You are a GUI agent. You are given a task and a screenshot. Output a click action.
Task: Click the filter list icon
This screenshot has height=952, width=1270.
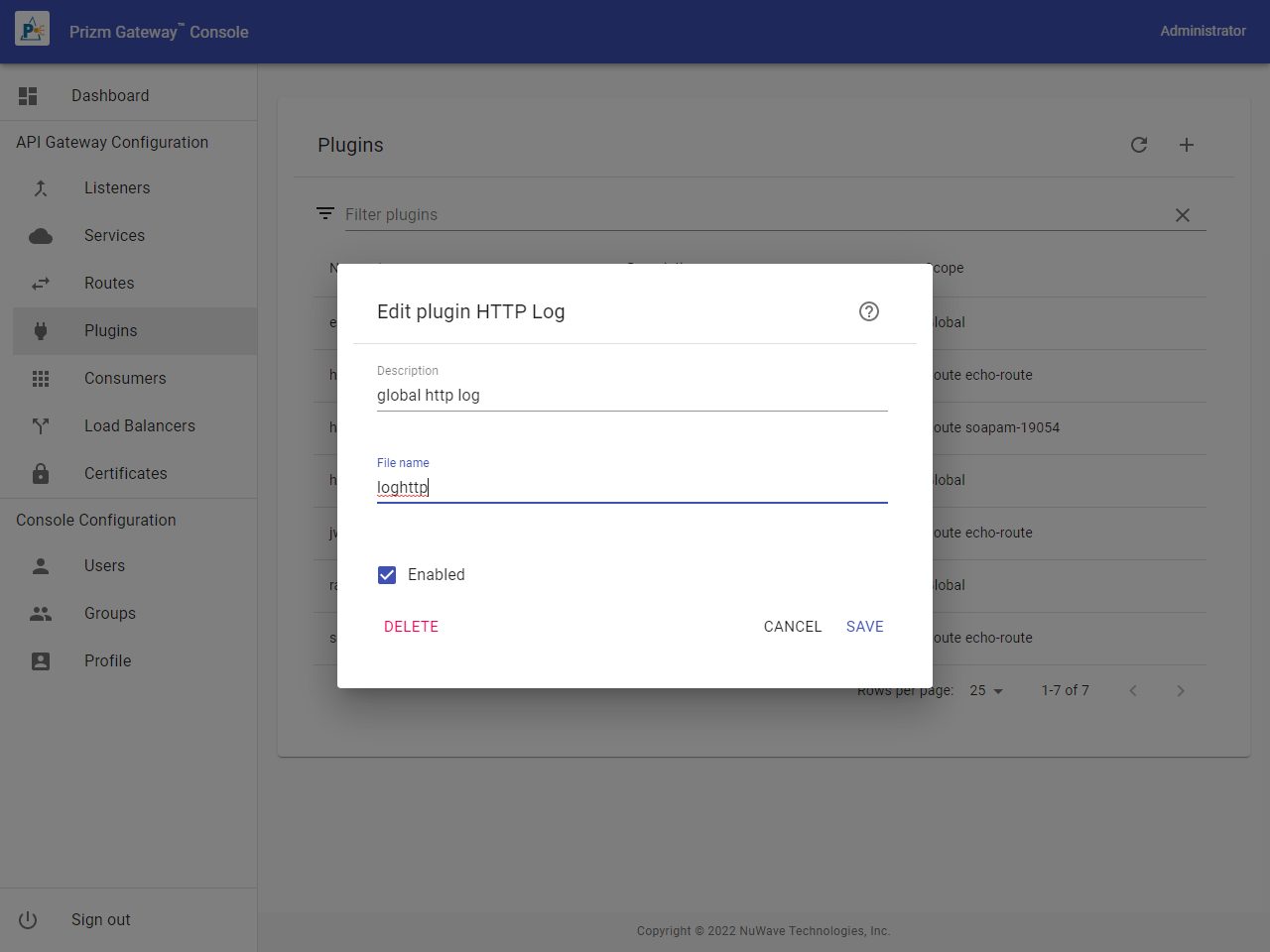[x=324, y=214]
